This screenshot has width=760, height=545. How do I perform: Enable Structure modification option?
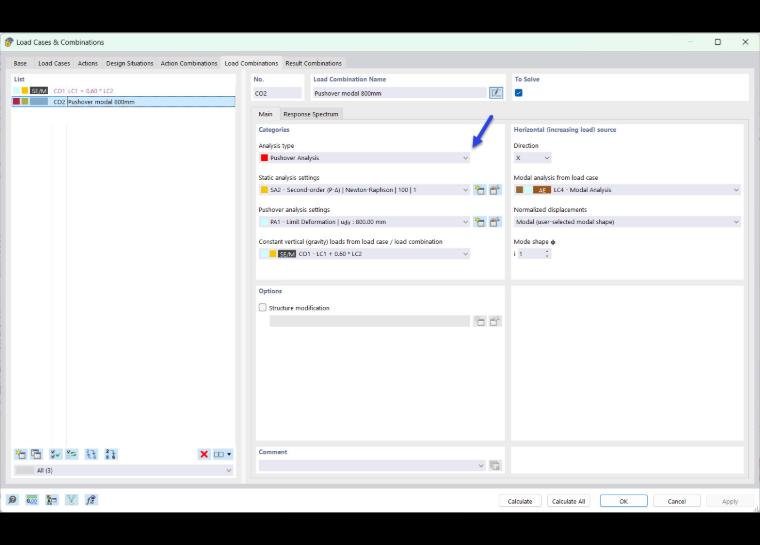[263, 307]
